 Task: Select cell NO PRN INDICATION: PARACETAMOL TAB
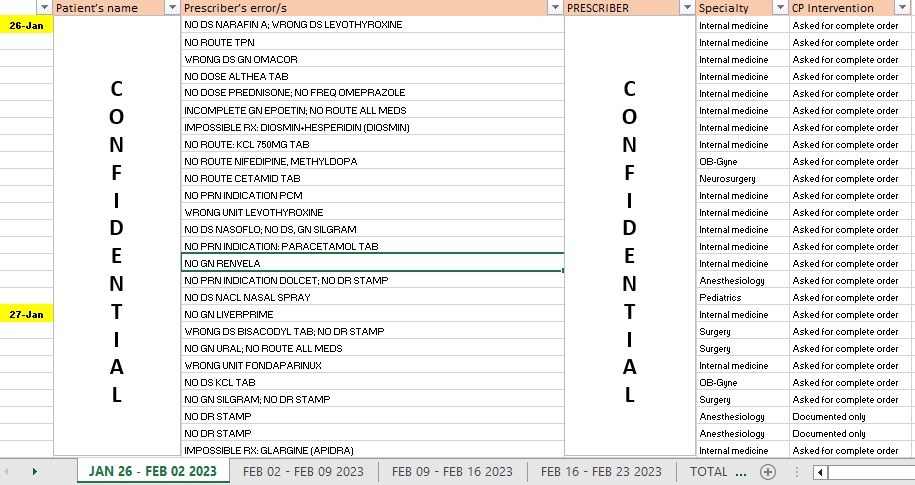pyautogui.click(x=372, y=246)
